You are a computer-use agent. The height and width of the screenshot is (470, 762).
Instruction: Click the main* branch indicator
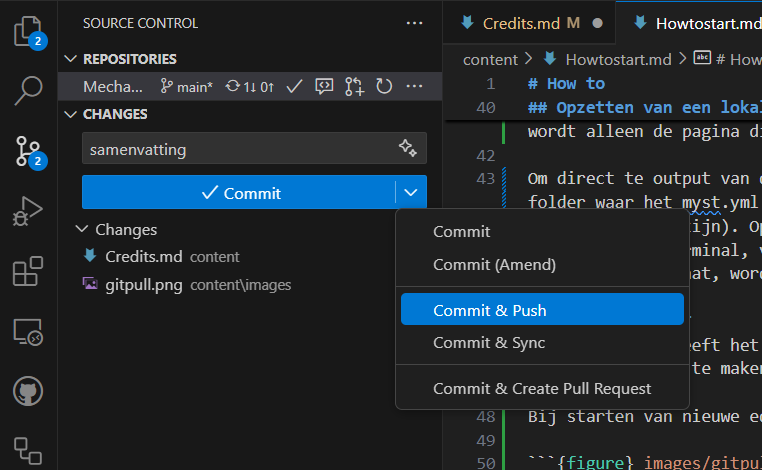187,87
